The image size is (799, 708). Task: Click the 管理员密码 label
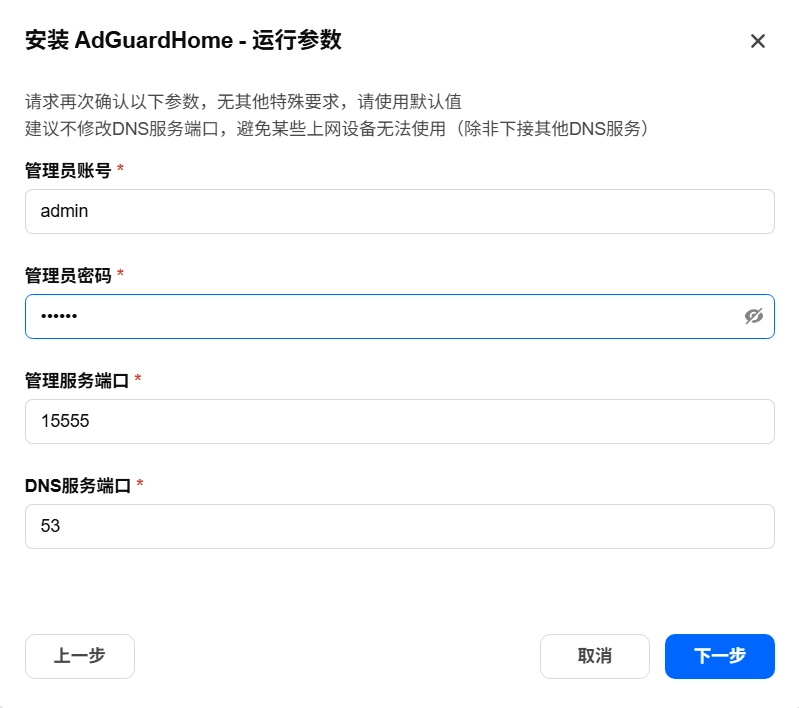point(68,275)
